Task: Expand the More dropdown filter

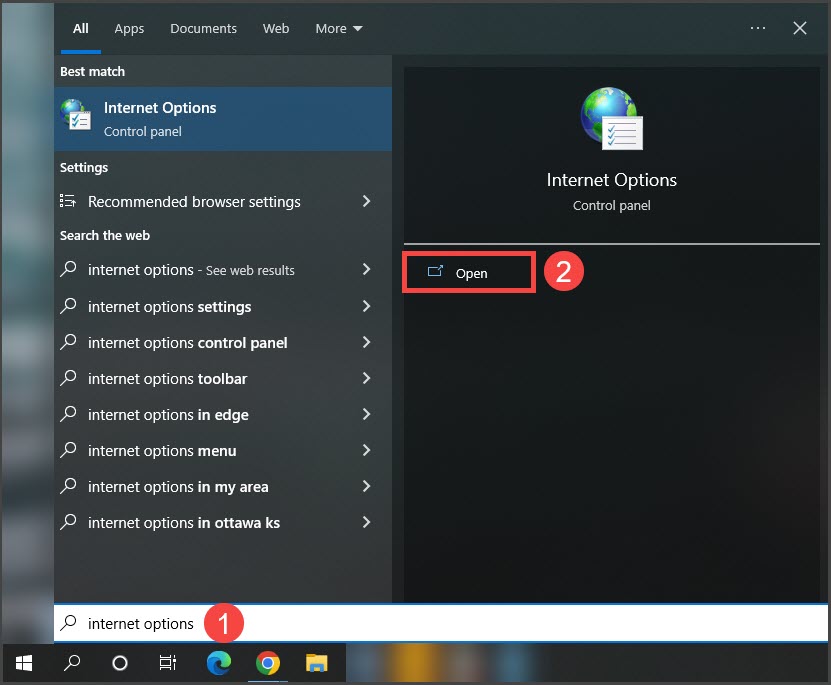Action: (x=339, y=29)
